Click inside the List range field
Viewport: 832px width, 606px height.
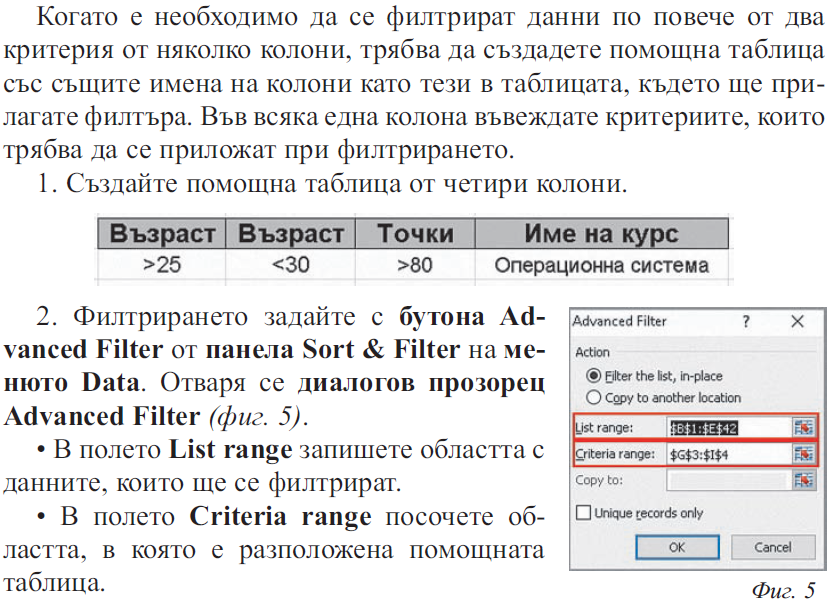coord(727,427)
